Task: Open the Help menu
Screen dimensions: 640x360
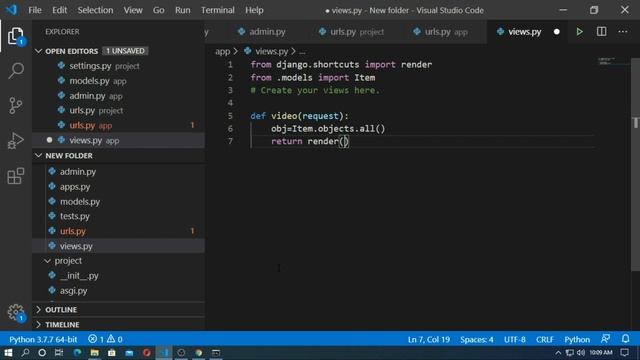Action: [x=254, y=10]
